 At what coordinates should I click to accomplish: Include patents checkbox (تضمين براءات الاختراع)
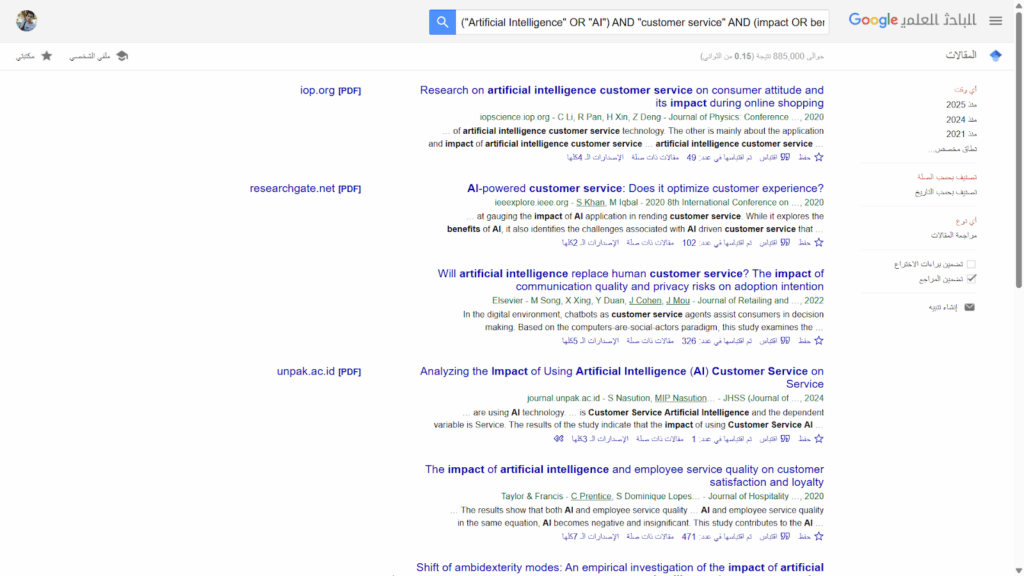click(x=971, y=264)
